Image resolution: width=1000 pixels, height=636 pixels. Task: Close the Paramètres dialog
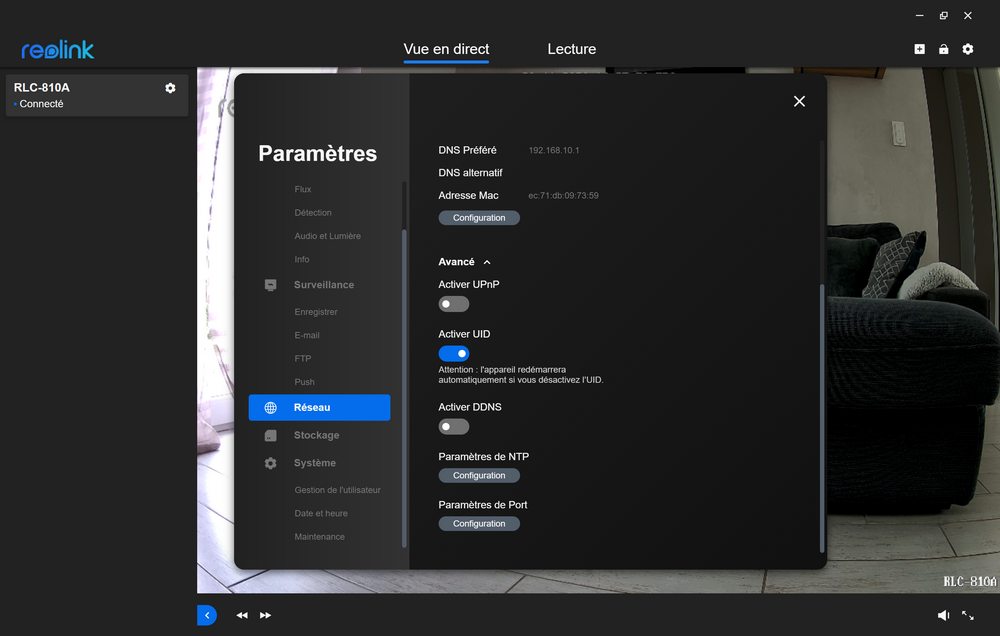[799, 101]
